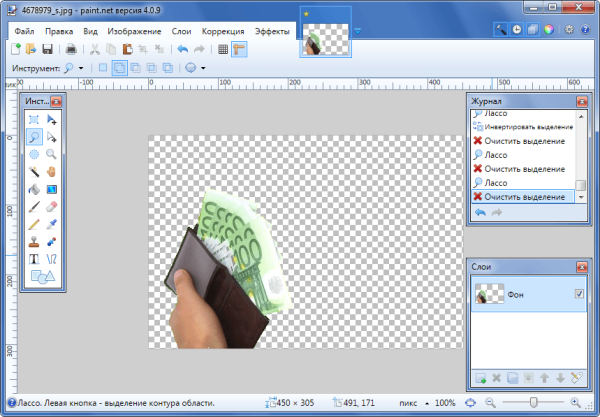Select Инвертировать выделение history entry
Screen dimensions: 600x417
528,127
